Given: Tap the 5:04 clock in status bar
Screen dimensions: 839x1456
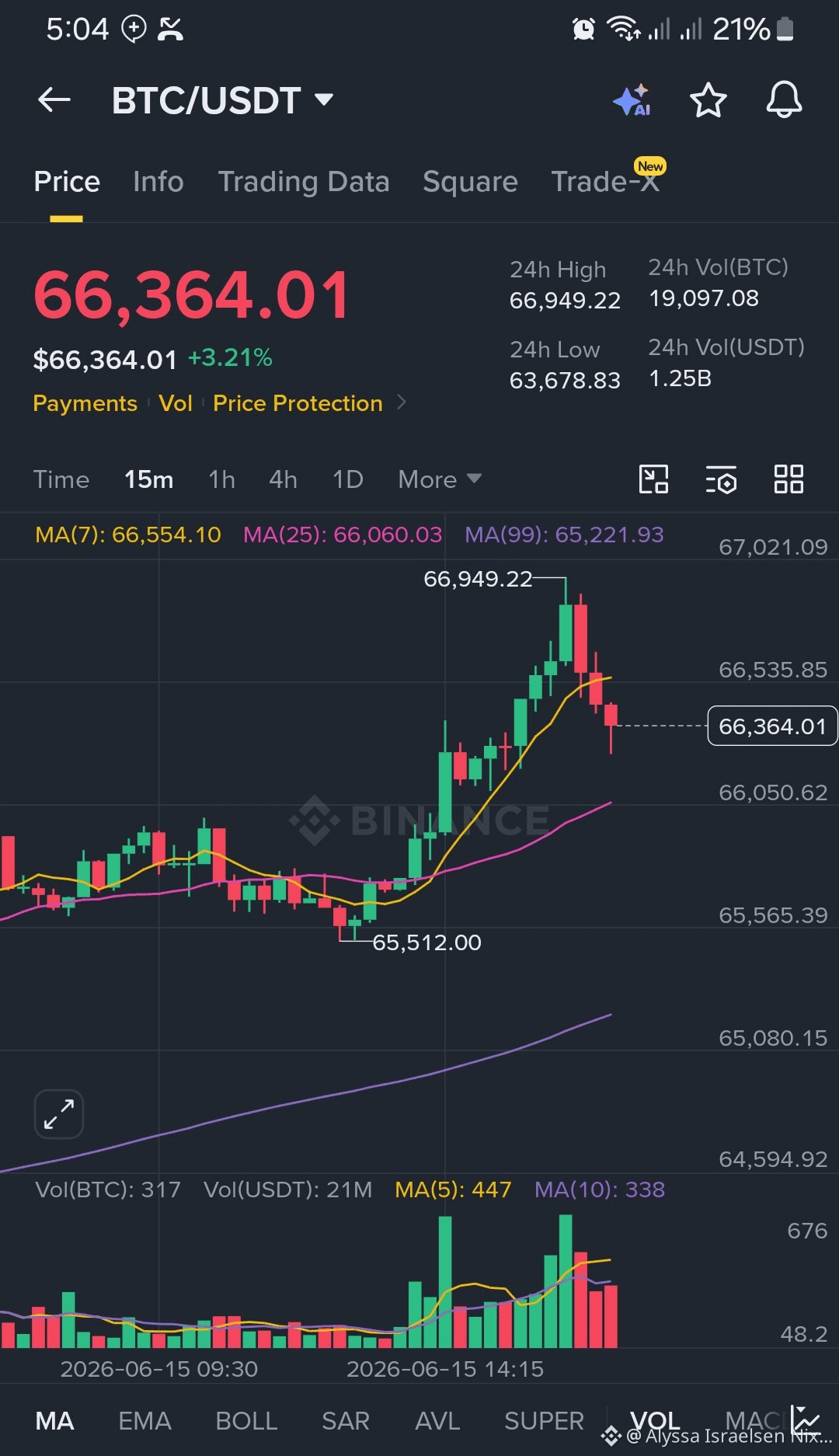Looking at the screenshot, I should click(x=77, y=30).
